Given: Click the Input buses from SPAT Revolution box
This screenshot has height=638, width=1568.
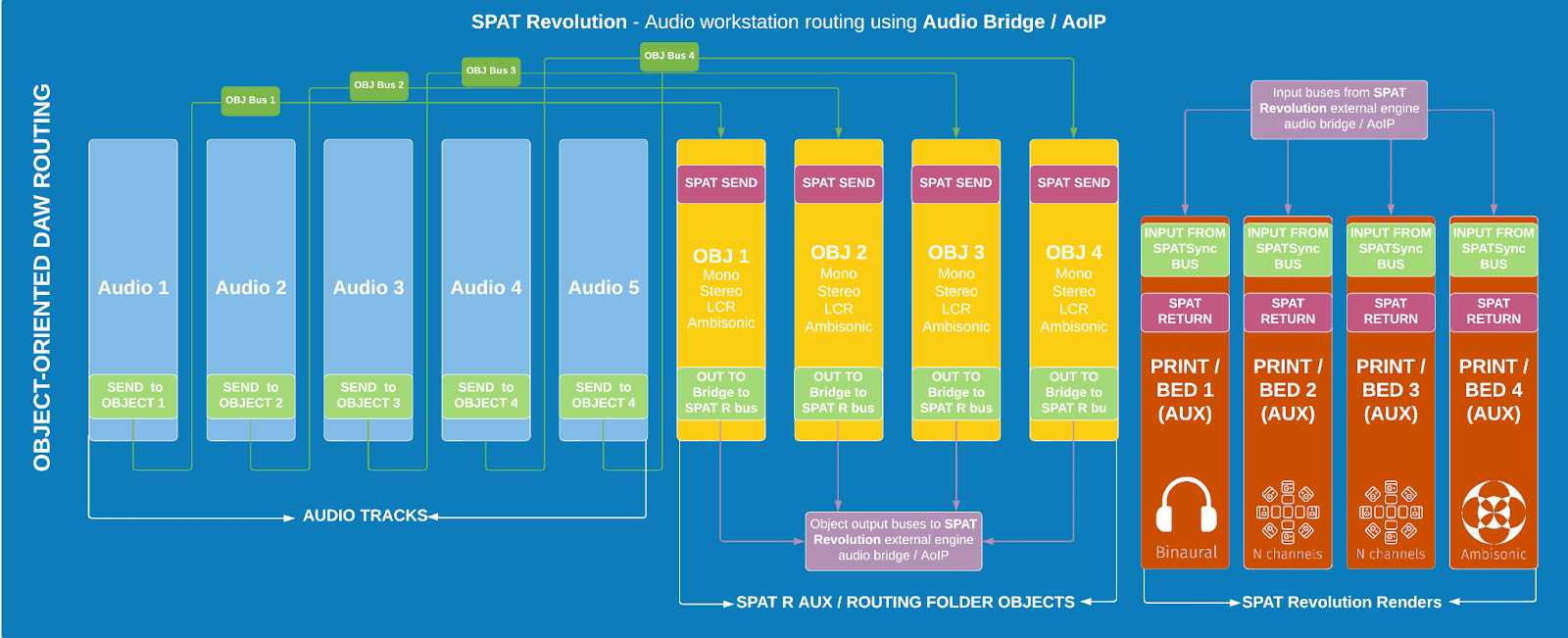Looking at the screenshot, I should pyautogui.click(x=1339, y=109).
